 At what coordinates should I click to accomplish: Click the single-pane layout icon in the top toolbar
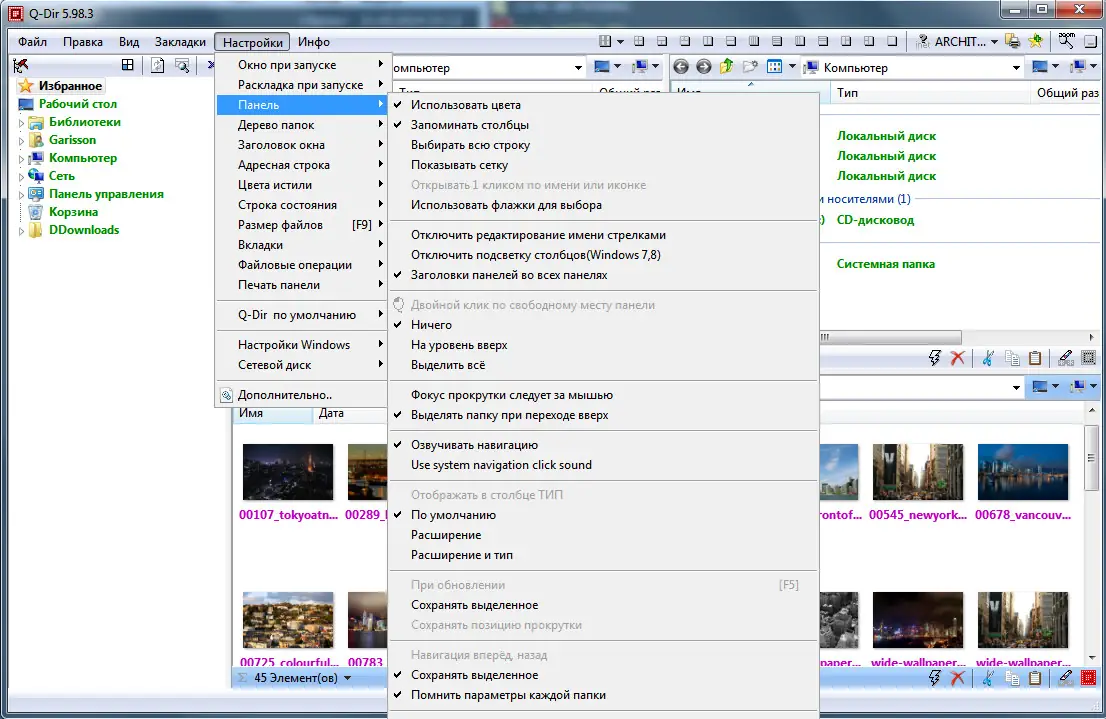892,42
